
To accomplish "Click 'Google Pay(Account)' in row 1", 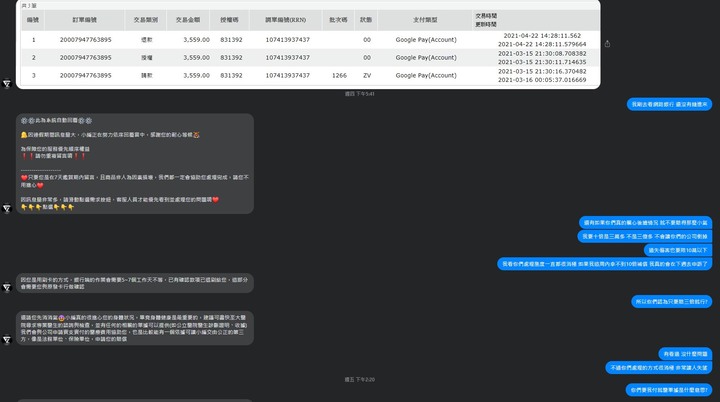I will point(426,40).
